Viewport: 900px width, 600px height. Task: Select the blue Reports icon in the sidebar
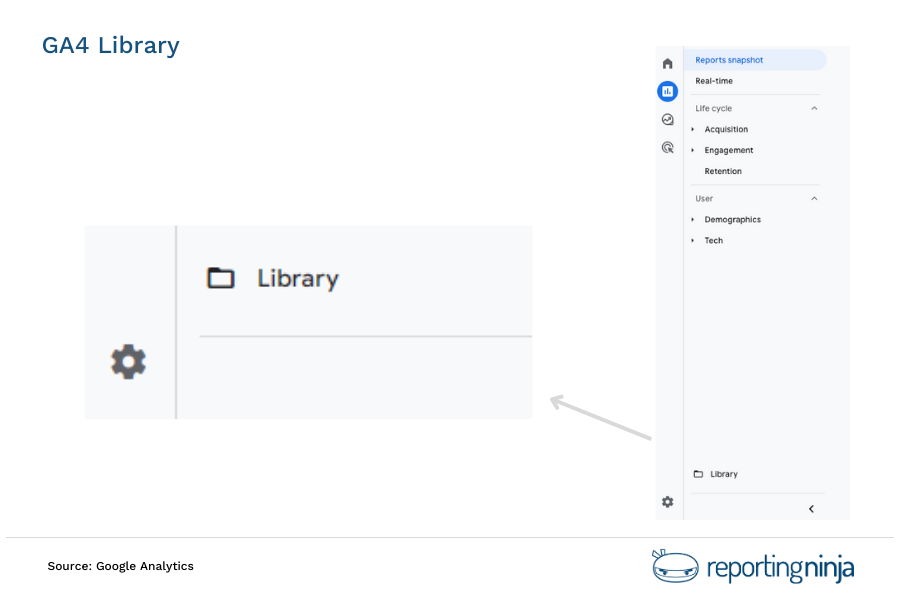[667, 91]
